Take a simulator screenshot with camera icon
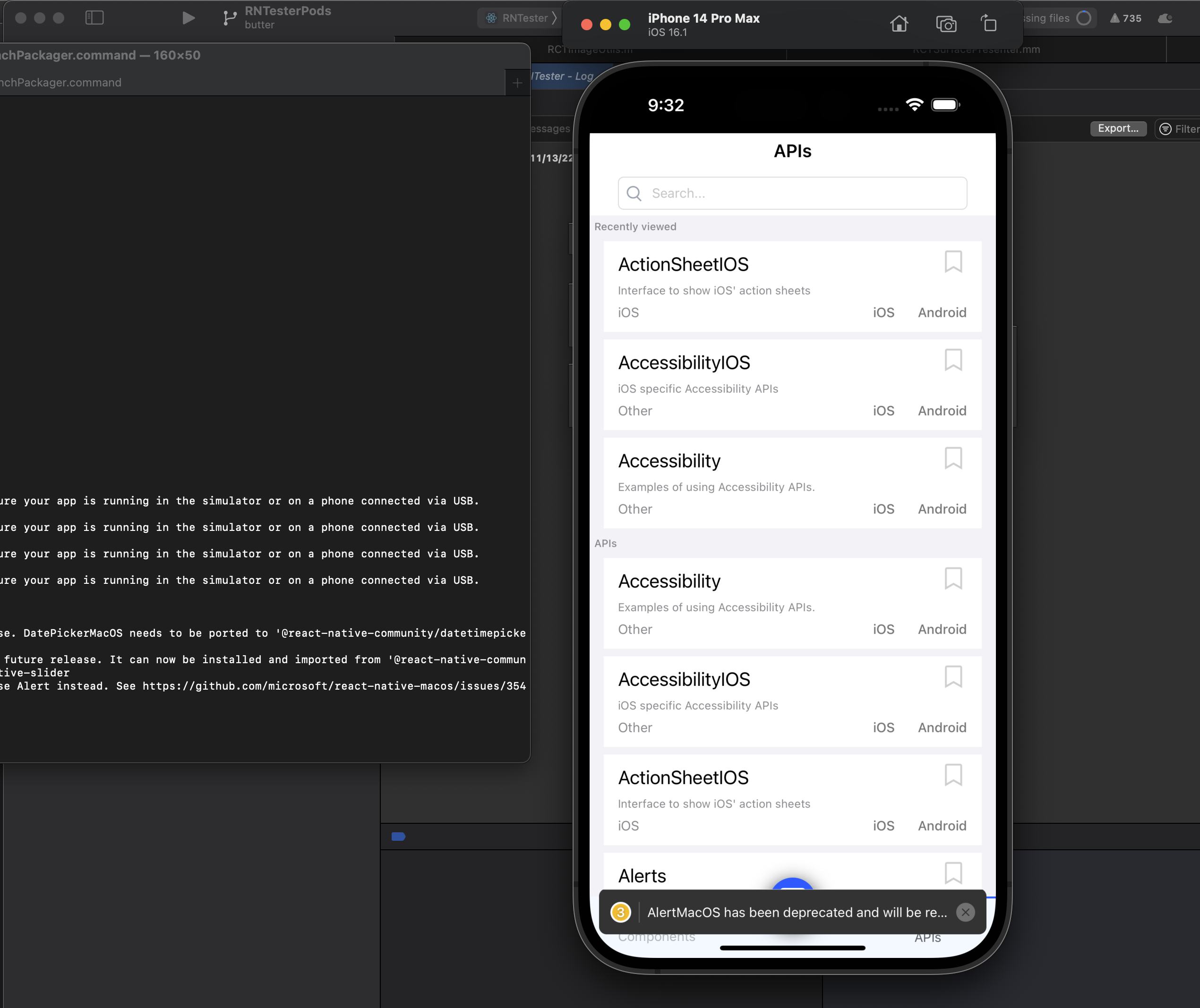Image resolution: width=1200 pixels, height=1008 pixels. 946,24
